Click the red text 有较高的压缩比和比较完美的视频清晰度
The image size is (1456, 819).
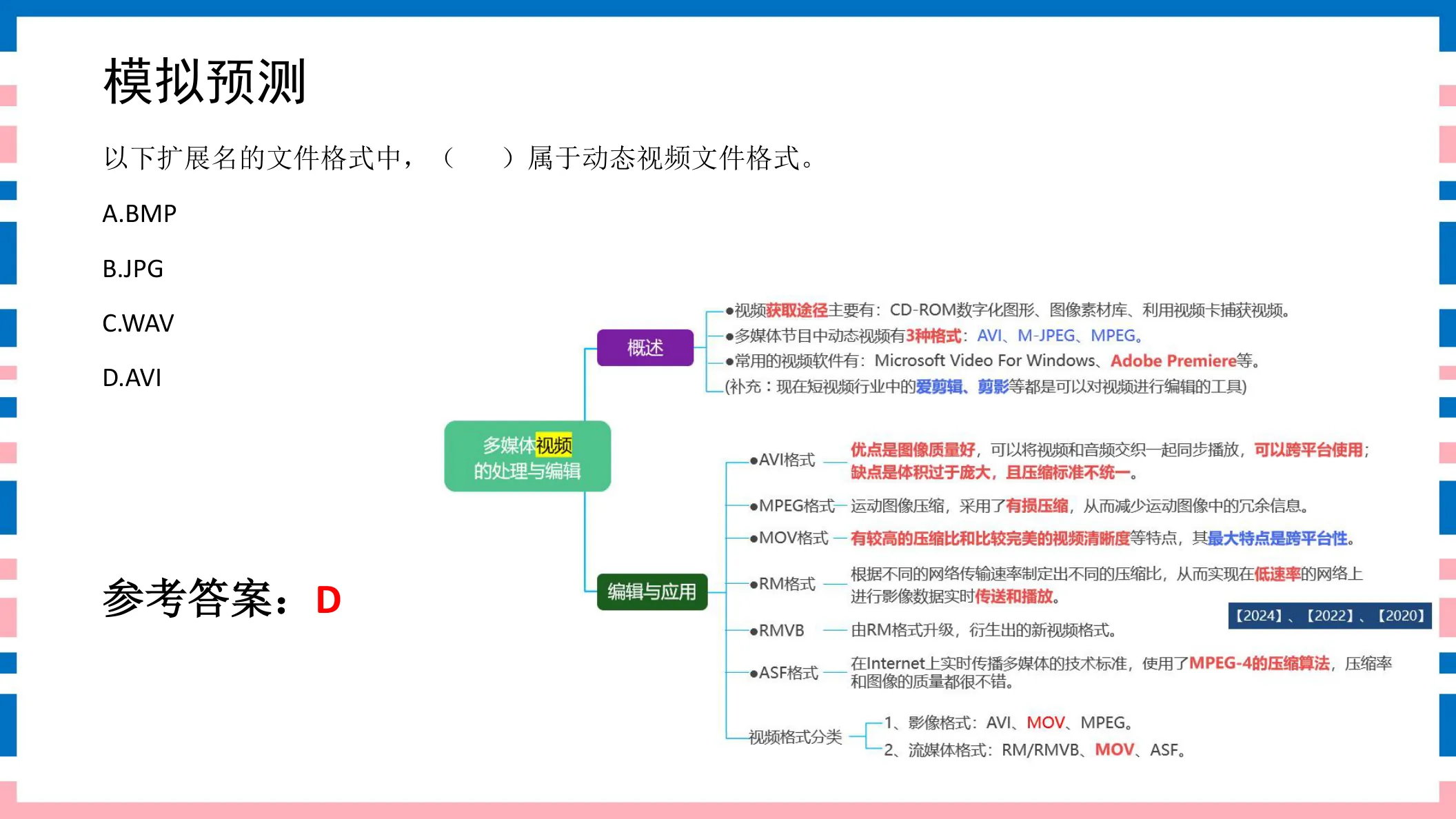[x=990, y=538]
